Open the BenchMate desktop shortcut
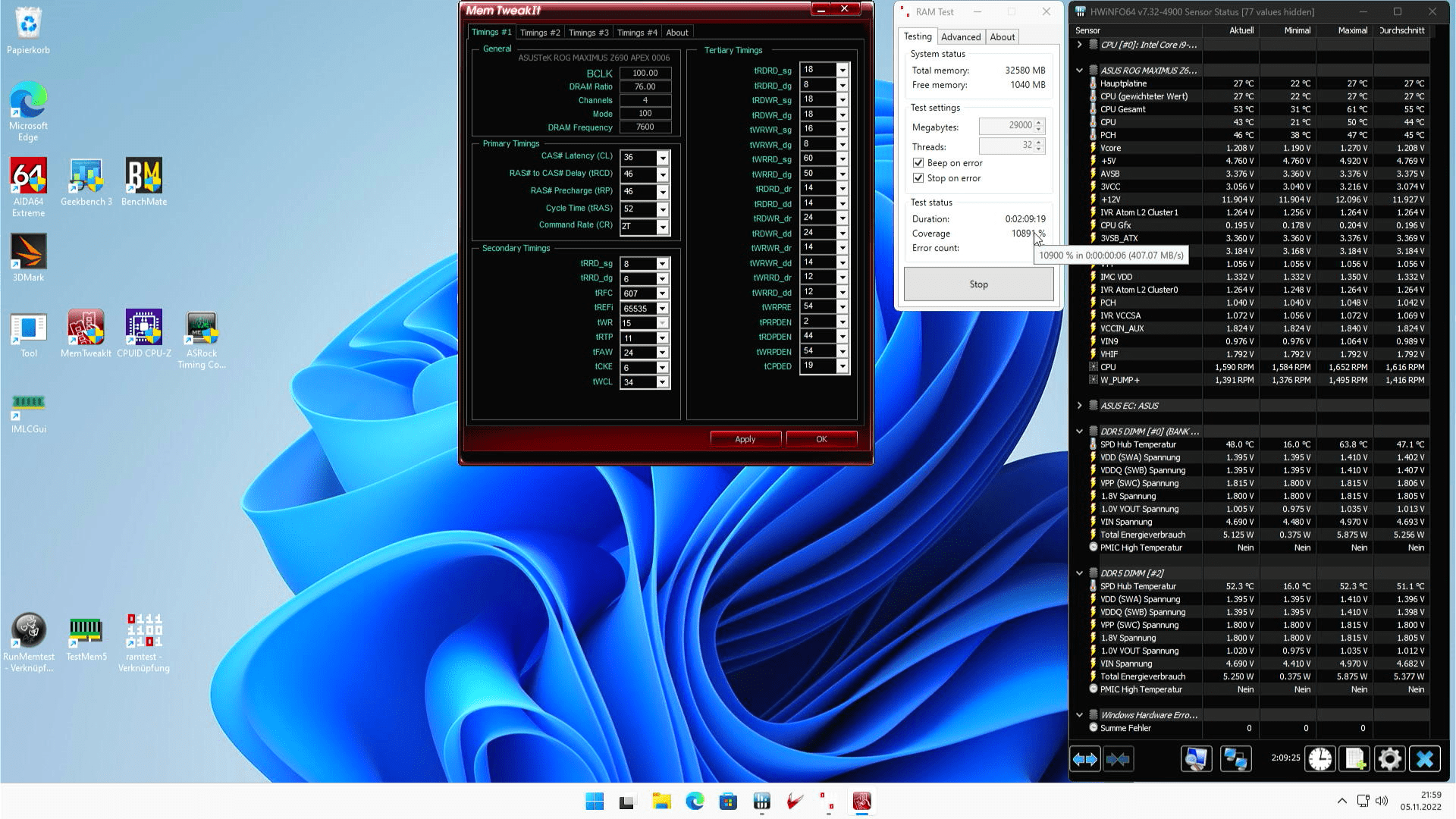The image size is (1456, 819). (144, 182)
